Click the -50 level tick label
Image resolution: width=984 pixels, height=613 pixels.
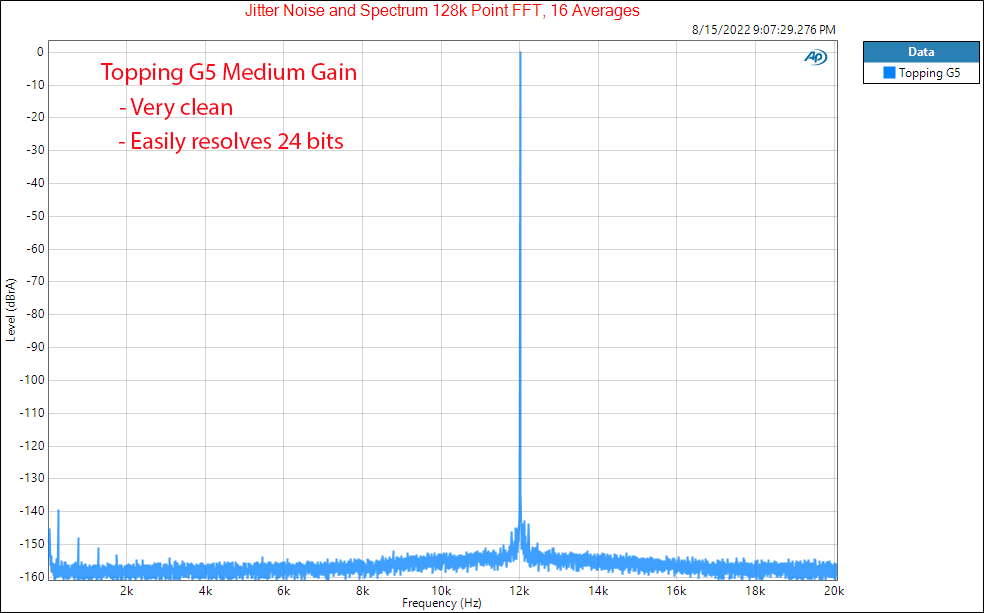tap(35, 216)
